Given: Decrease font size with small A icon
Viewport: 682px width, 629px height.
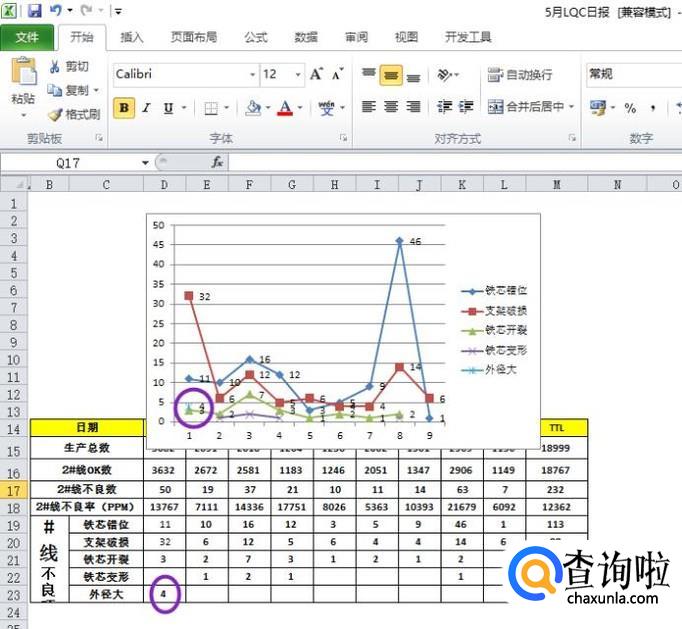Looking at the screenshot, I should click(338, 74).
